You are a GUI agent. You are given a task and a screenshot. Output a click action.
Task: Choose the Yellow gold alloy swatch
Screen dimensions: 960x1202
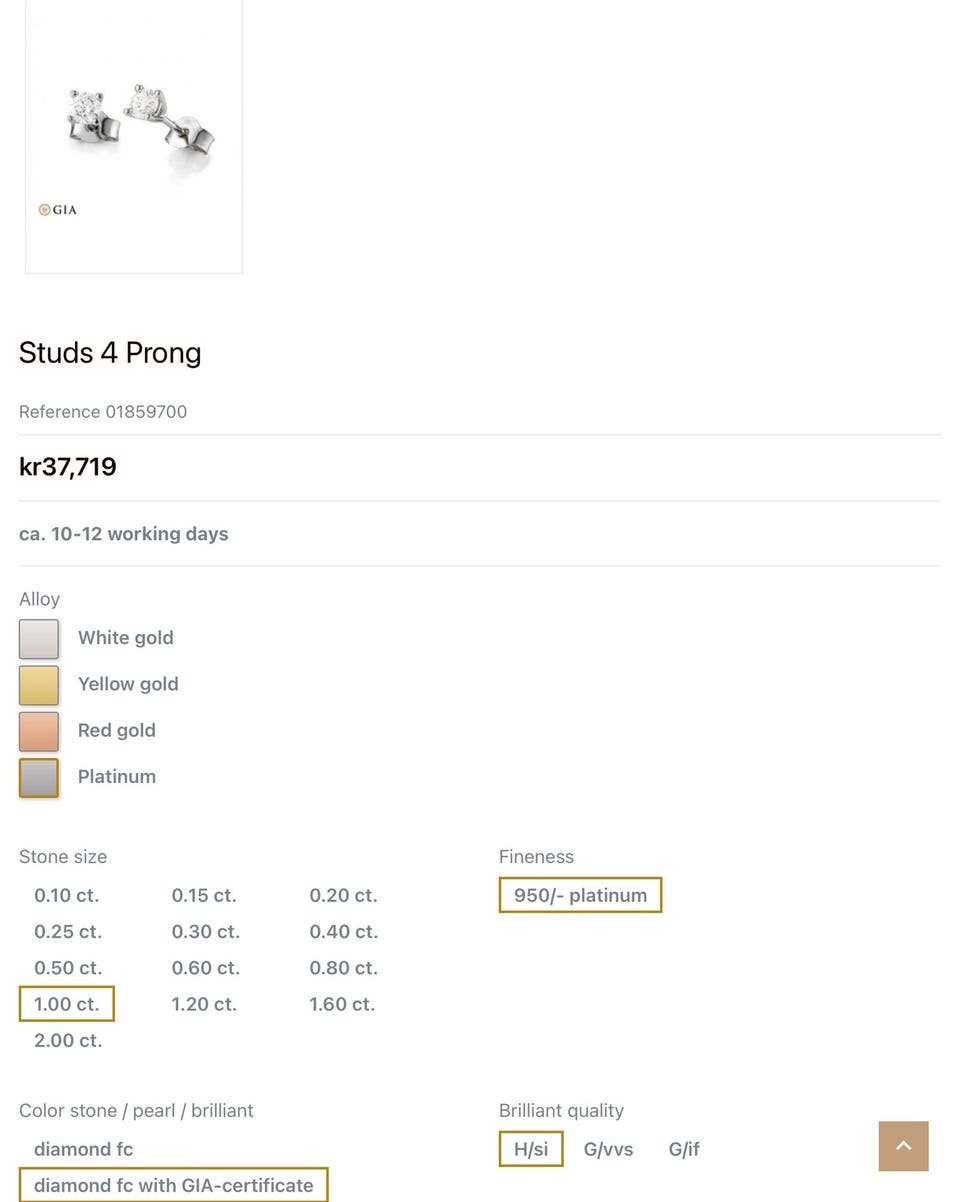point(39,685)
